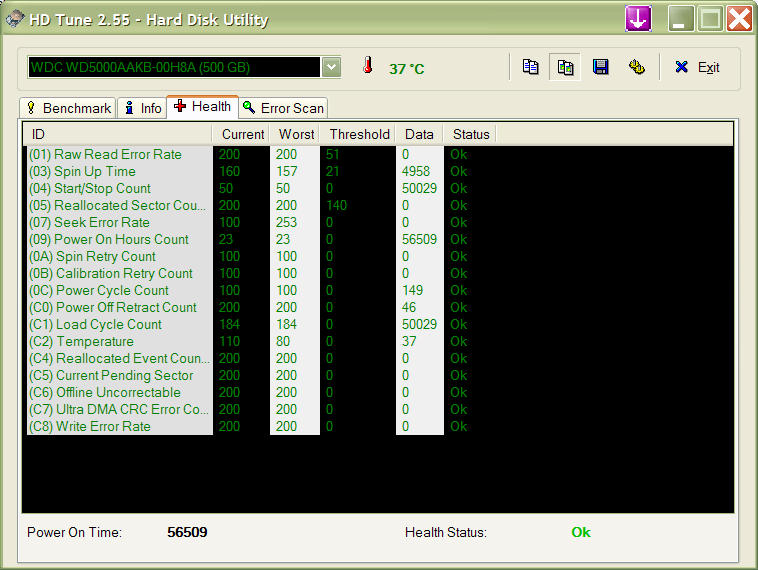758x570 pixels.
Task: Select the Spin Up Time attribute
Action: tap(82, 171)
